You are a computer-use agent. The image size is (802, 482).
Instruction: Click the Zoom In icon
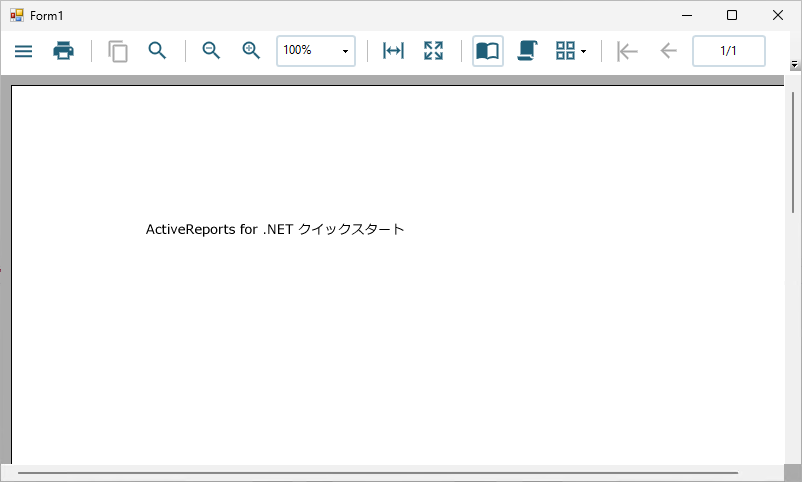[251, 51]
